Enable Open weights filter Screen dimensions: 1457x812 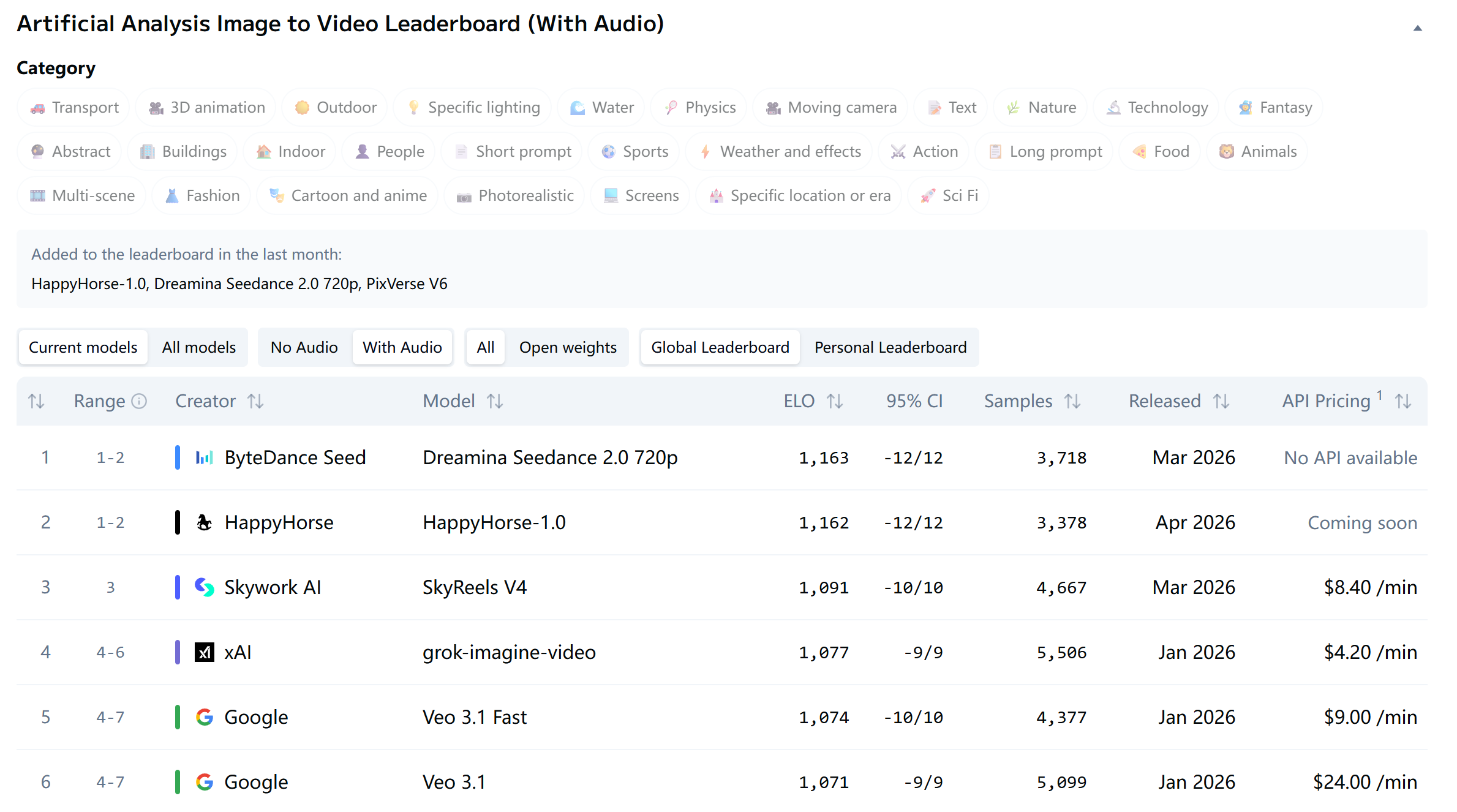[567, 347]
